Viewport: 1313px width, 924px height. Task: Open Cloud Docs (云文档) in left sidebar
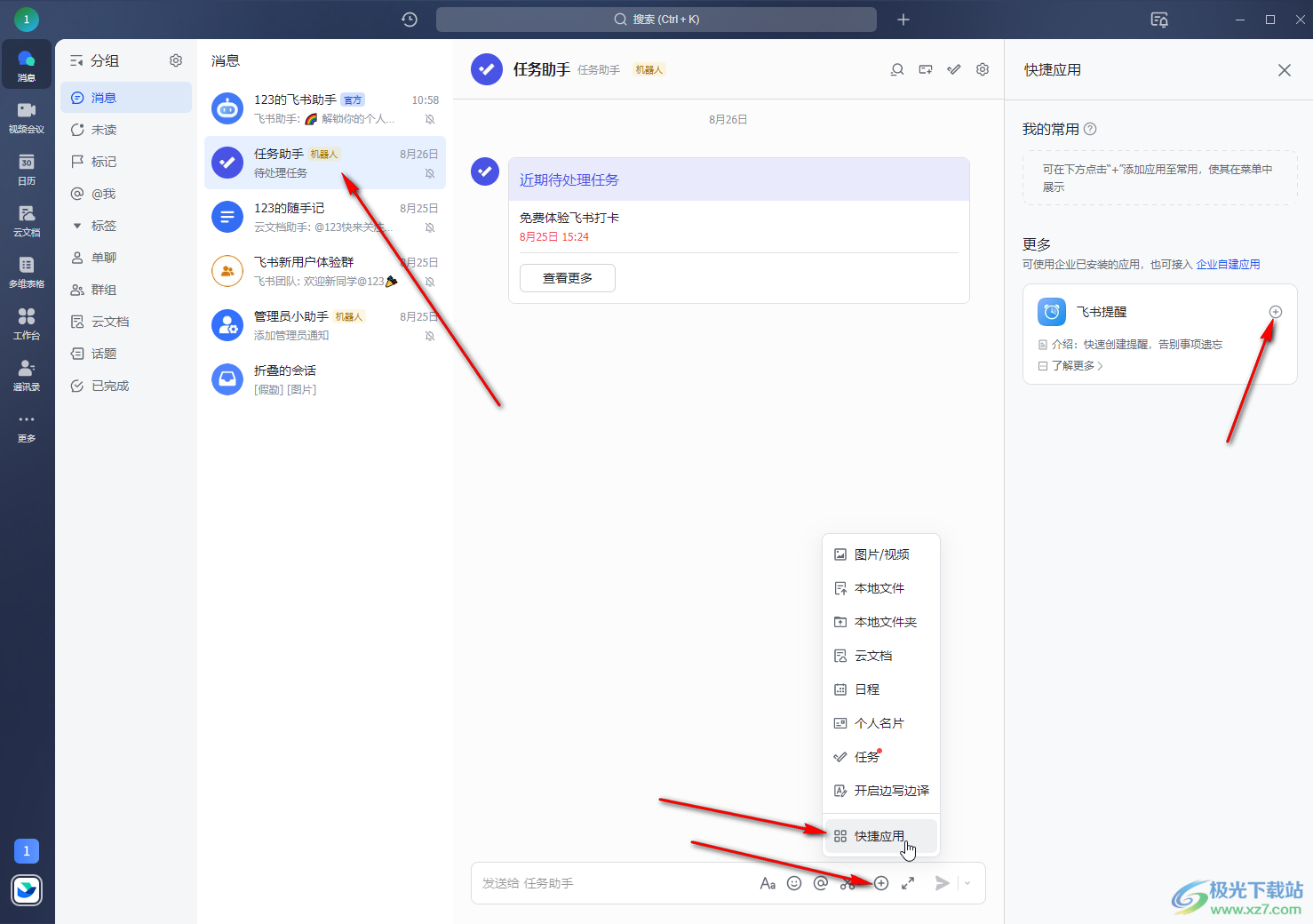27,219
